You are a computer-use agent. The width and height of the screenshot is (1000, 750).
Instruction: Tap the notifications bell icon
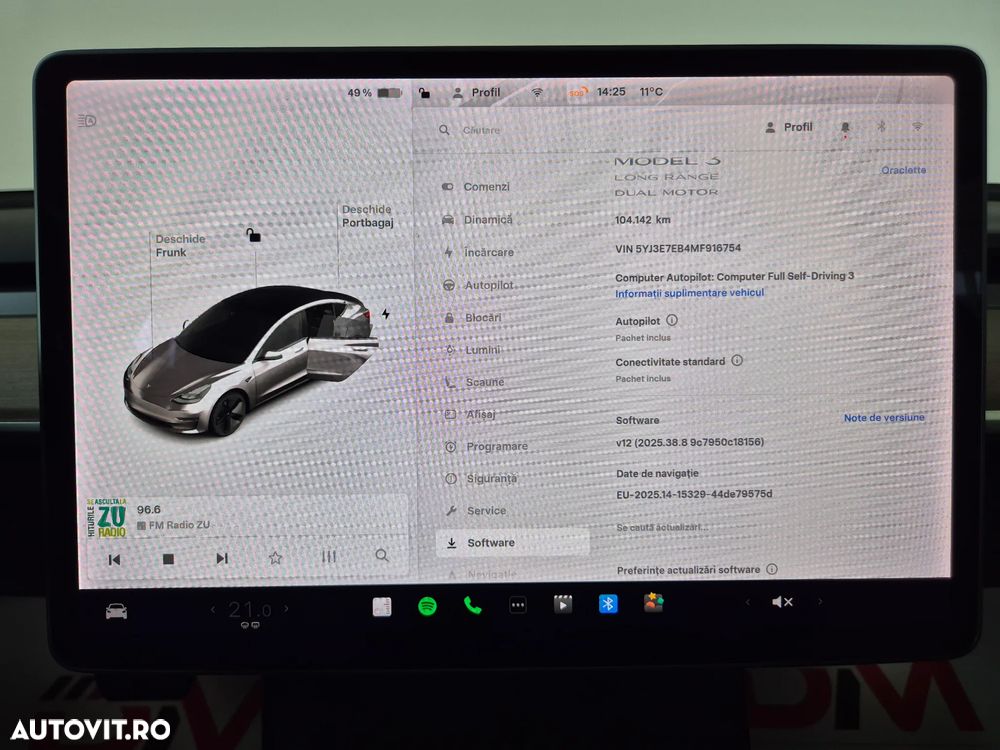tap(845, 128)
